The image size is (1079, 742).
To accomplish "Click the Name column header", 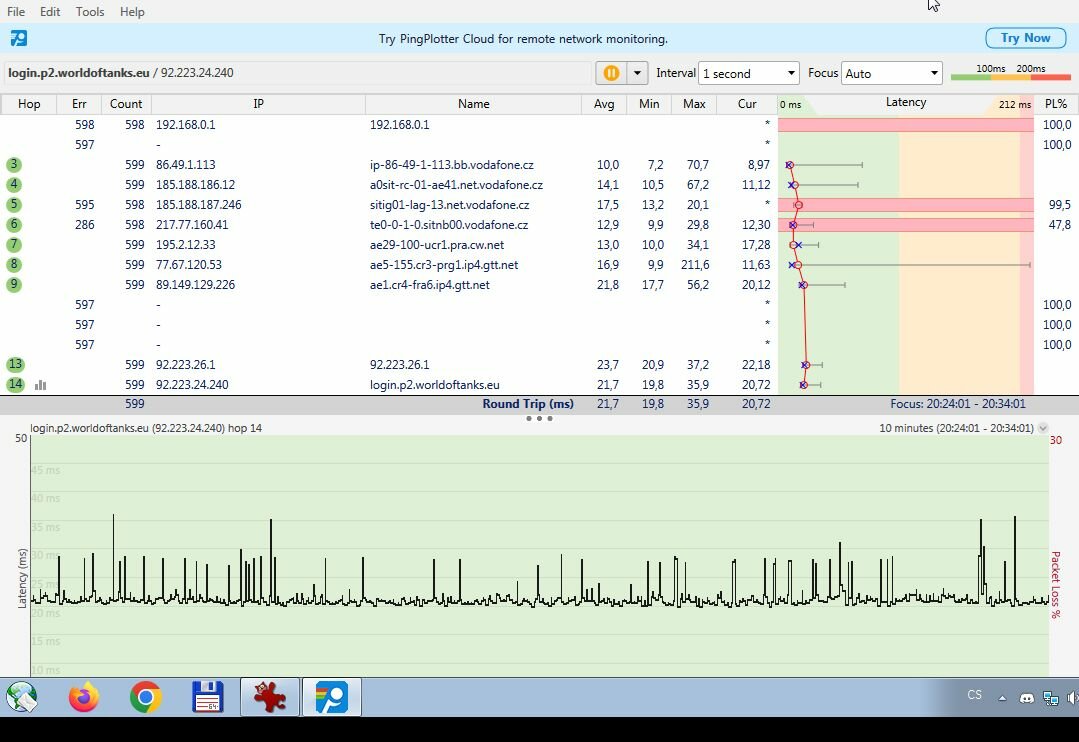I will point(473,104).
